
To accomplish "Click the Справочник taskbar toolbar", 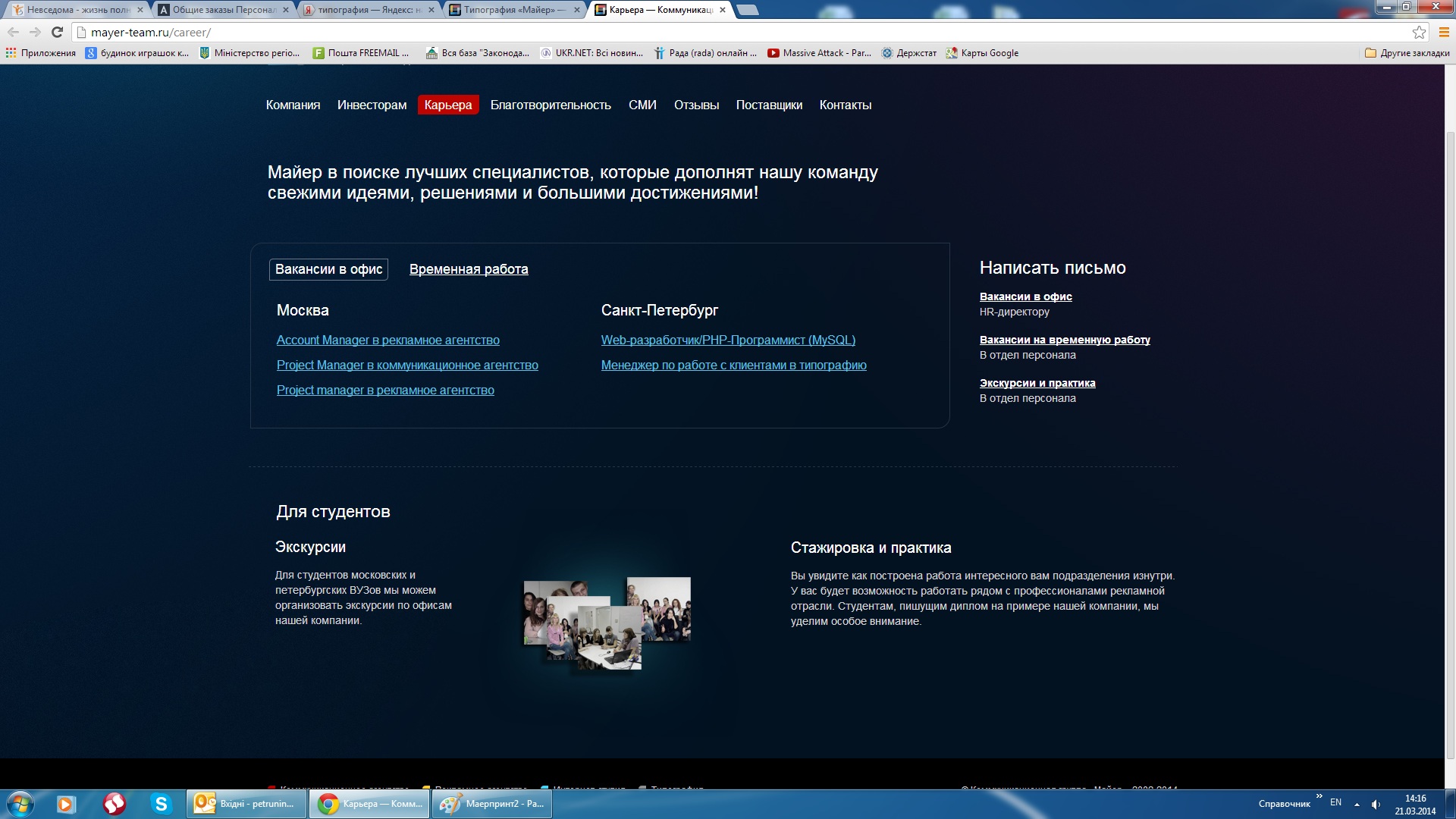I will [x=1284, y=804].
